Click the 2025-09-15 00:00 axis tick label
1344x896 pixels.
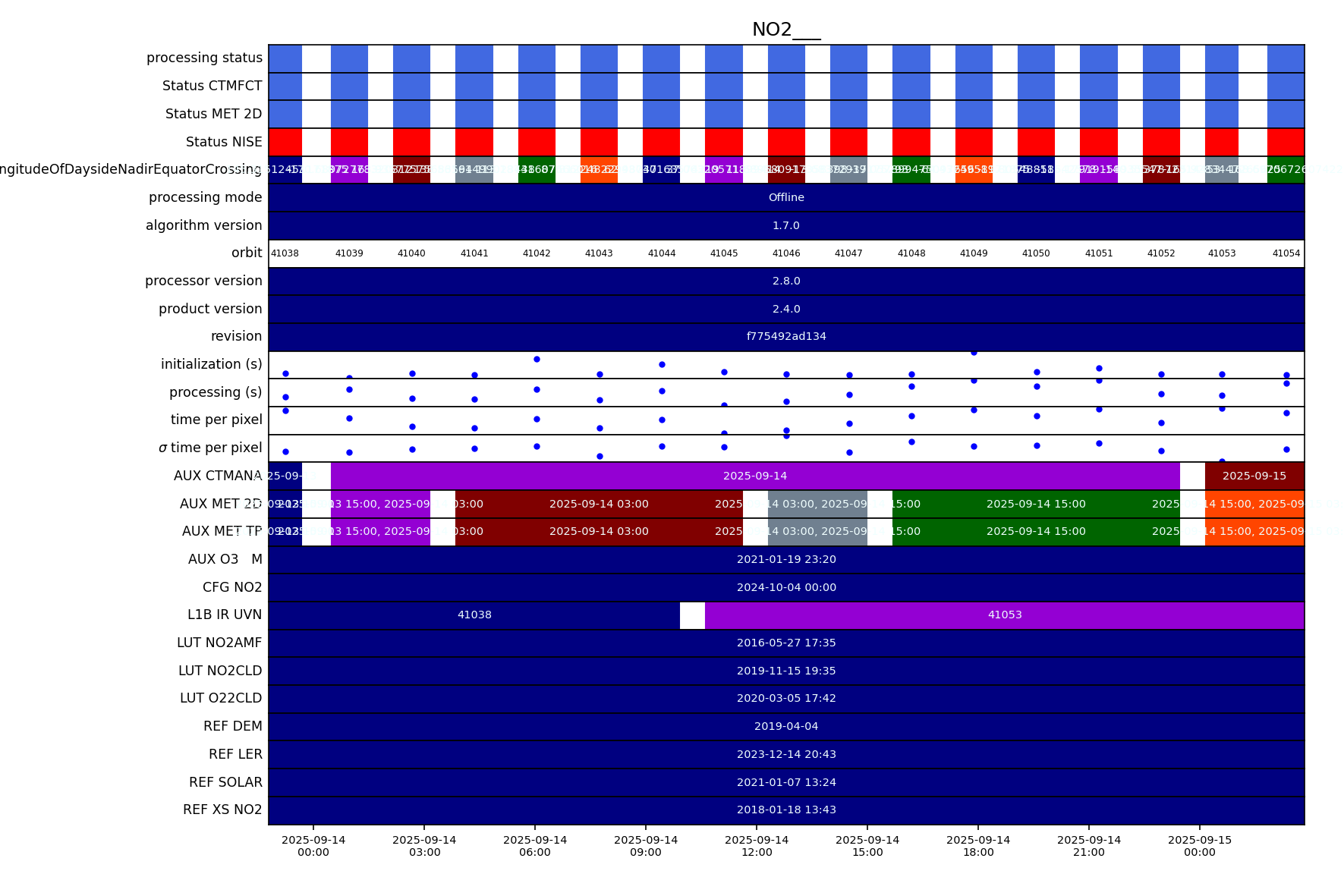tap(1199, 846)
